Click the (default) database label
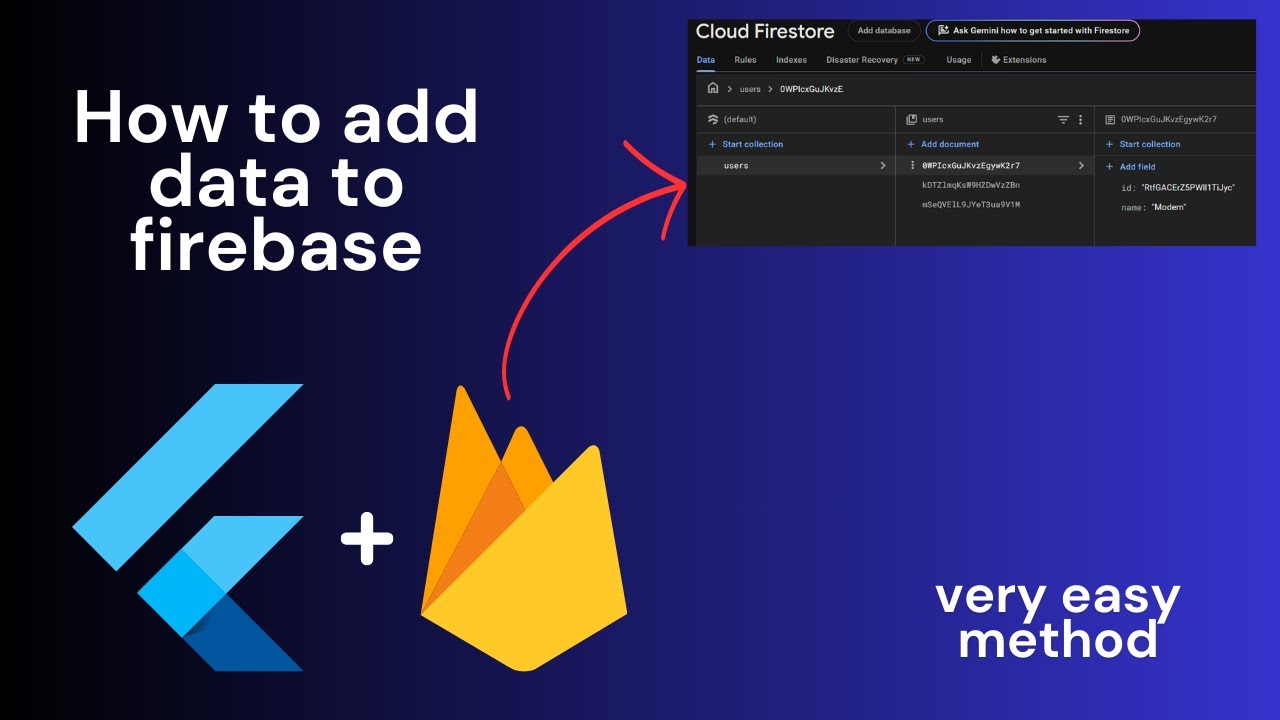Screen dimensions: 1280x720 740,119
